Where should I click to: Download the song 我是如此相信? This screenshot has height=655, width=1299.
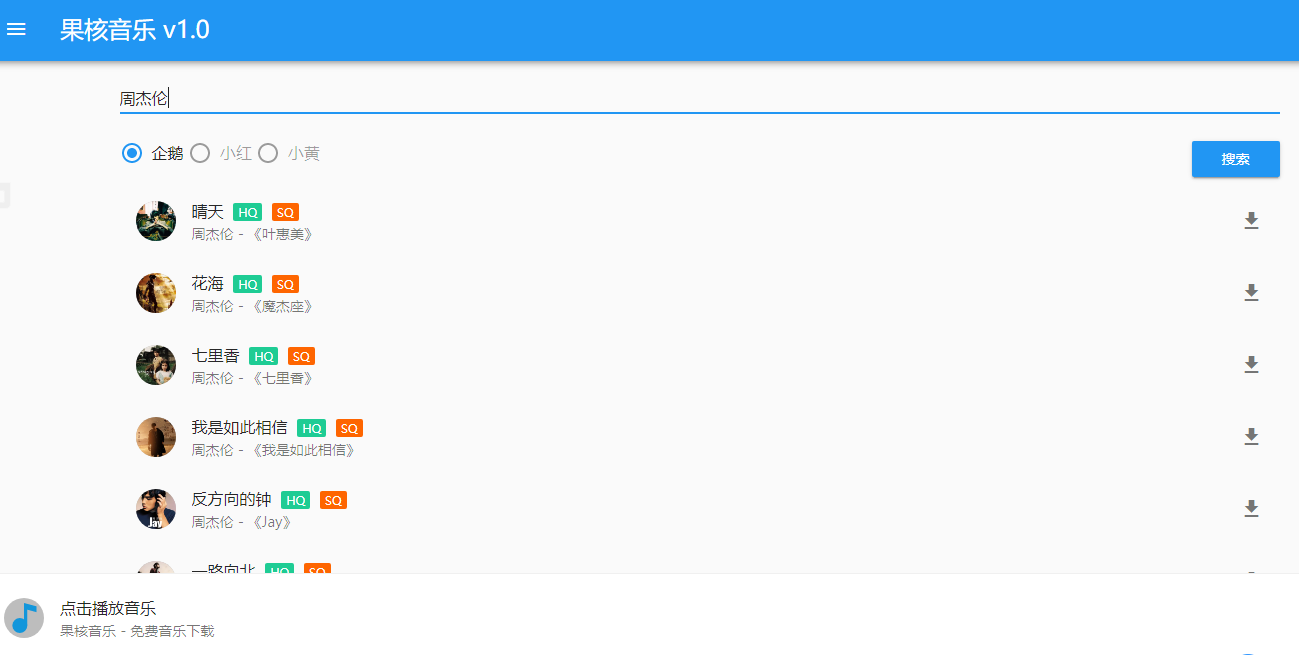click(1251, 437)
